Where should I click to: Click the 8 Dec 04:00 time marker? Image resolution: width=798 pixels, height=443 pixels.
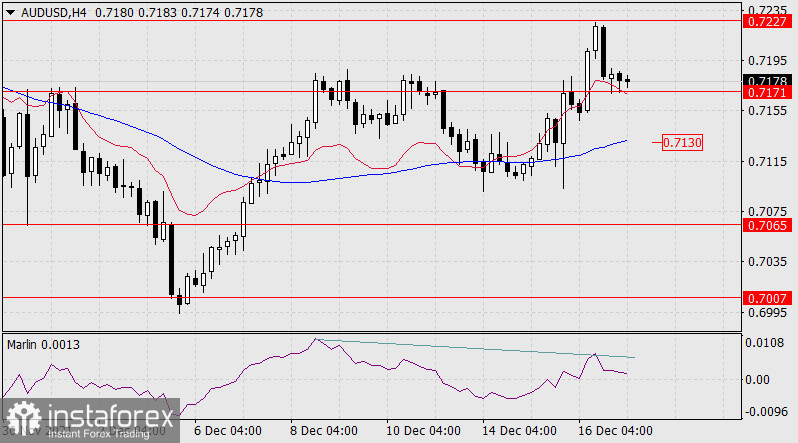(324, 431)
